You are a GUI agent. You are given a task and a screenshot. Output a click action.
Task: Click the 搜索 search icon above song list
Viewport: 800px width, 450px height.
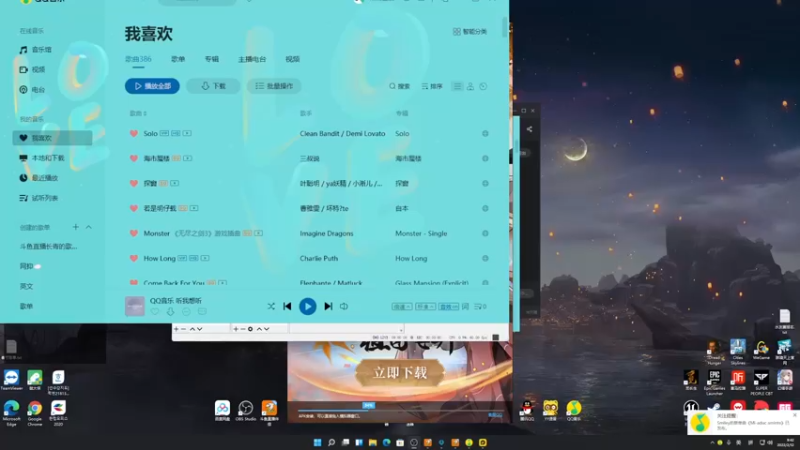[x=399, y=86]
